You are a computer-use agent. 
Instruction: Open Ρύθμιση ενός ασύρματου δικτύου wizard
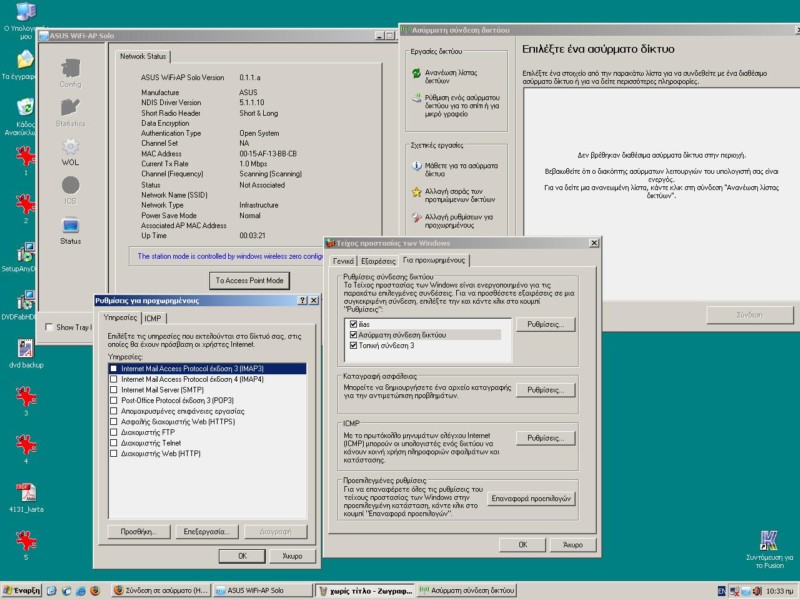(x=462, y=106)
